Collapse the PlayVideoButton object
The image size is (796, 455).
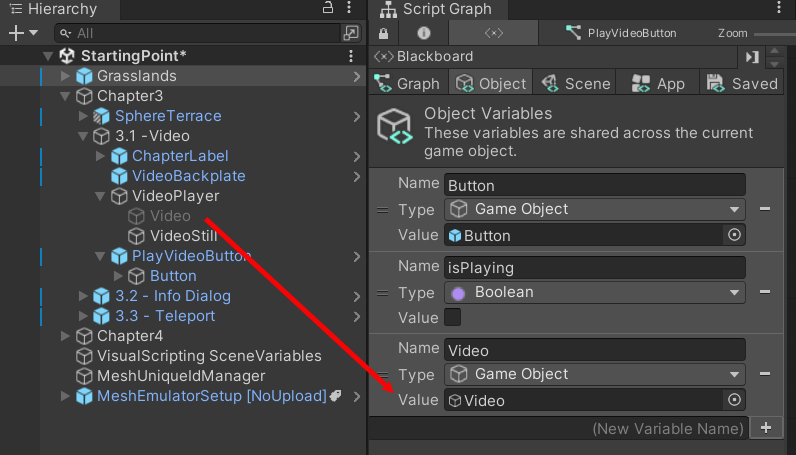(x=100, y=256)
